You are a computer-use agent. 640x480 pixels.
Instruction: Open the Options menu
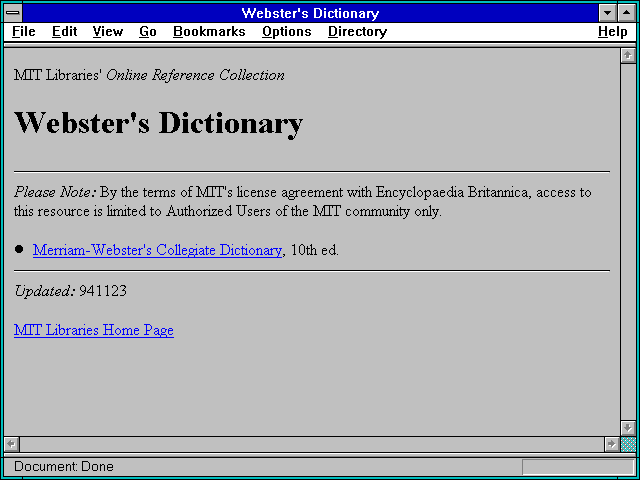(287, 32)
